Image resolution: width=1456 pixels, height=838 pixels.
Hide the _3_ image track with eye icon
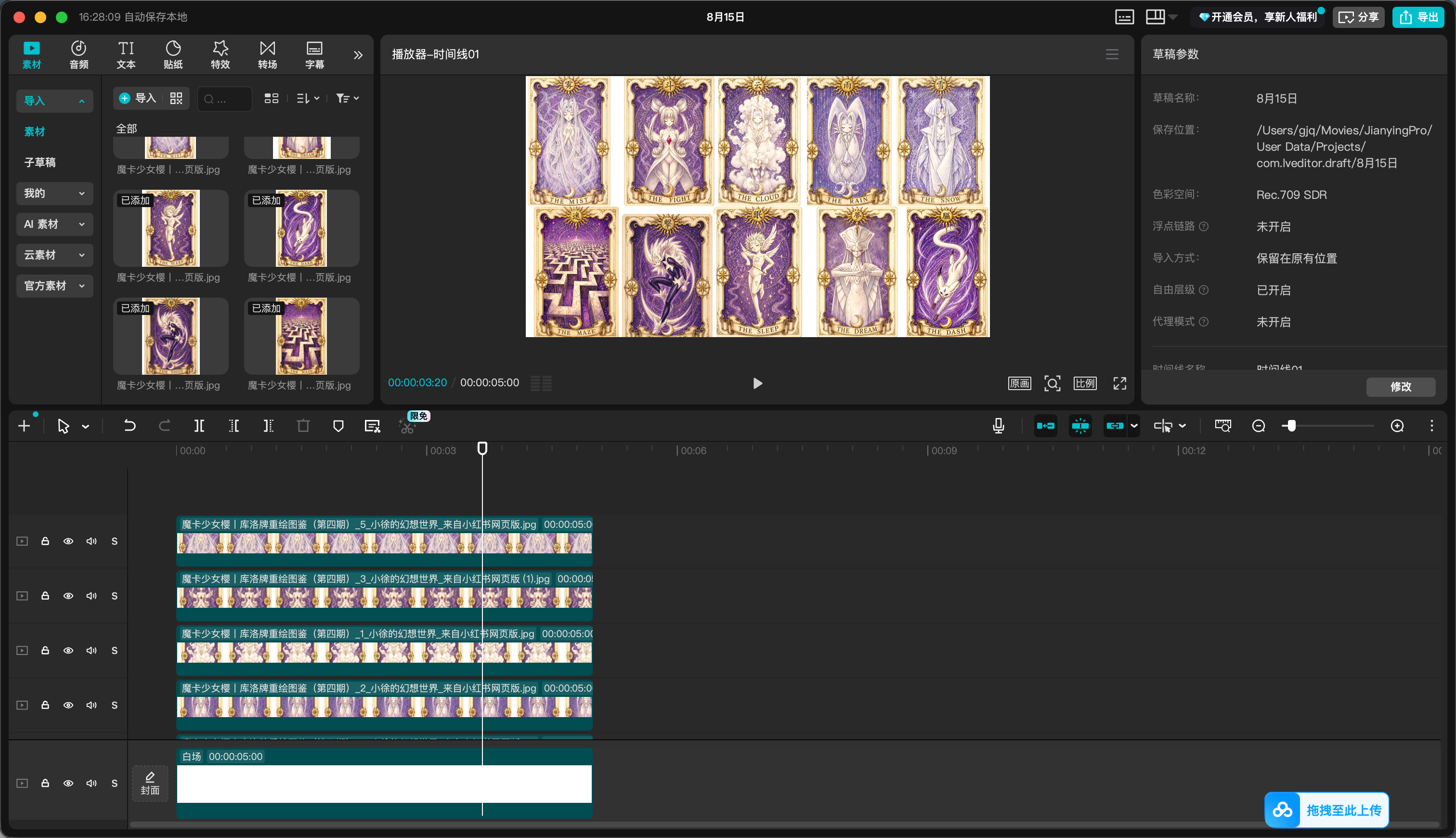tap(68, 596)
